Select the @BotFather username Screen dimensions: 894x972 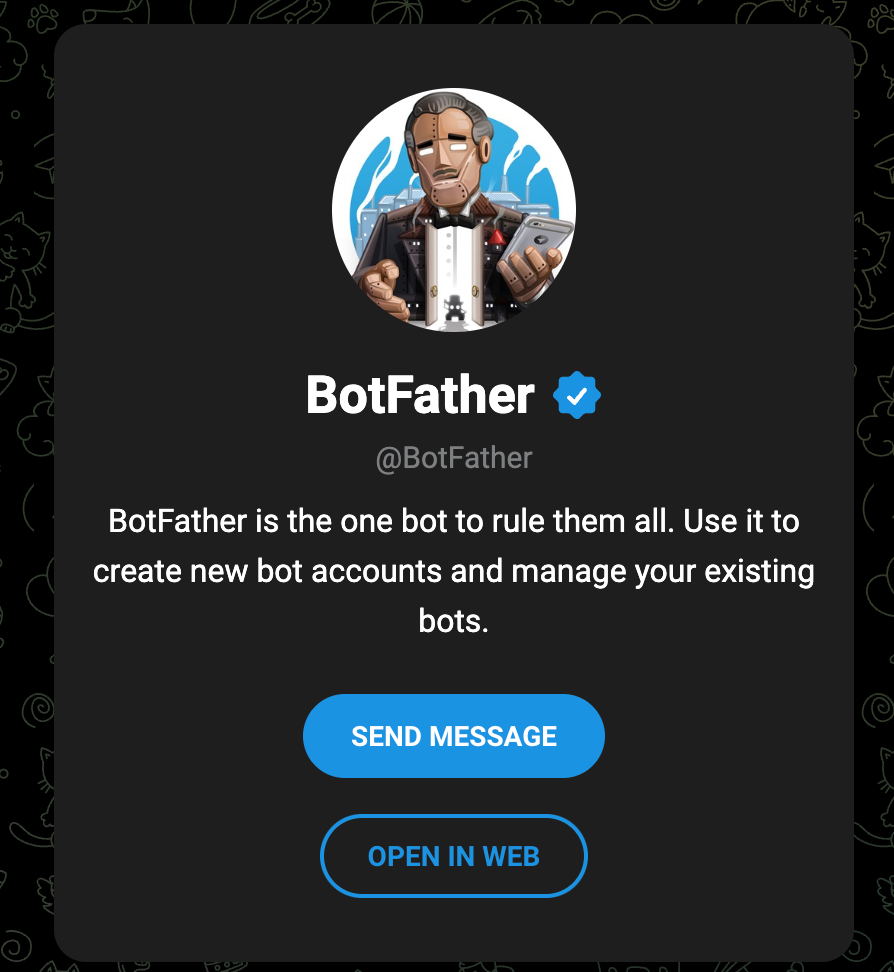[453, 458]
